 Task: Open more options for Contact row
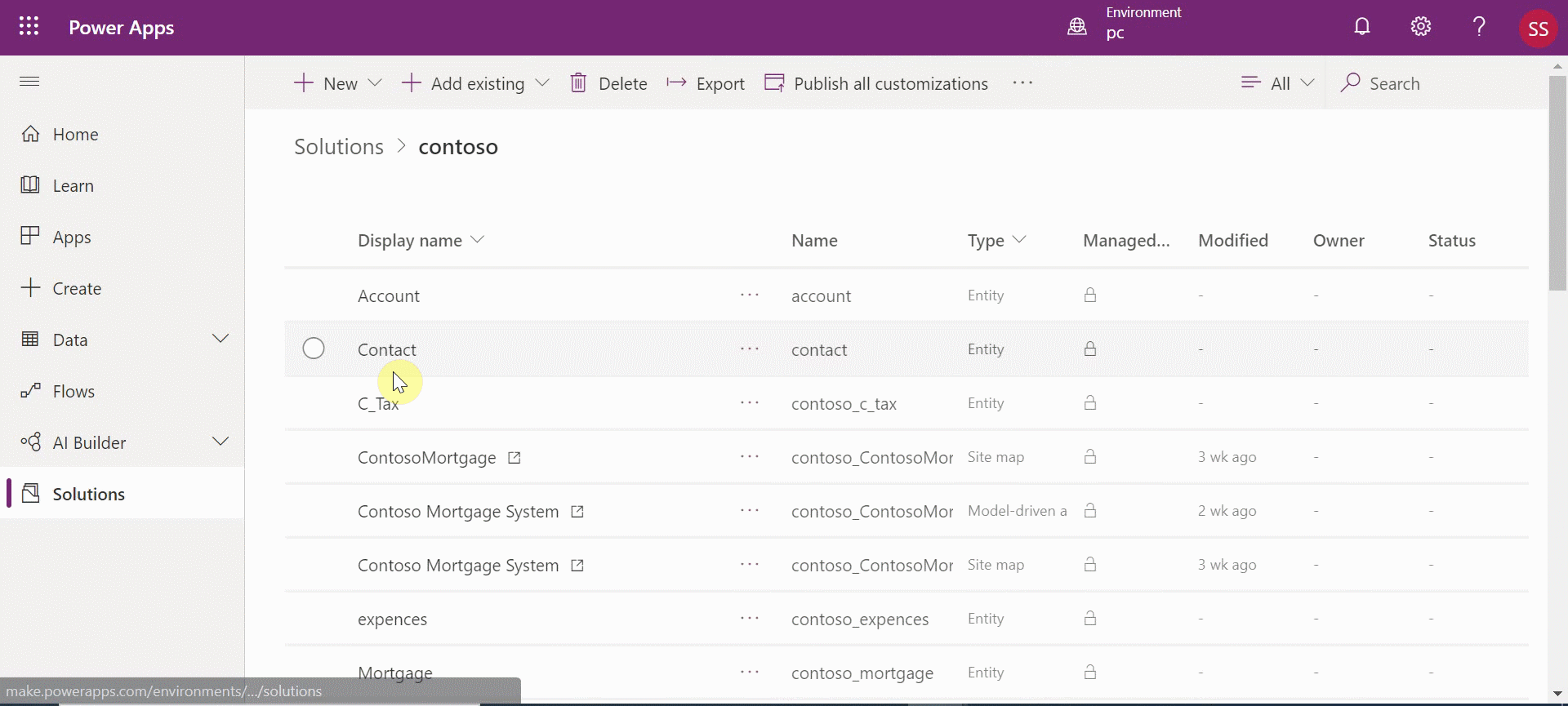click(750, 349)
